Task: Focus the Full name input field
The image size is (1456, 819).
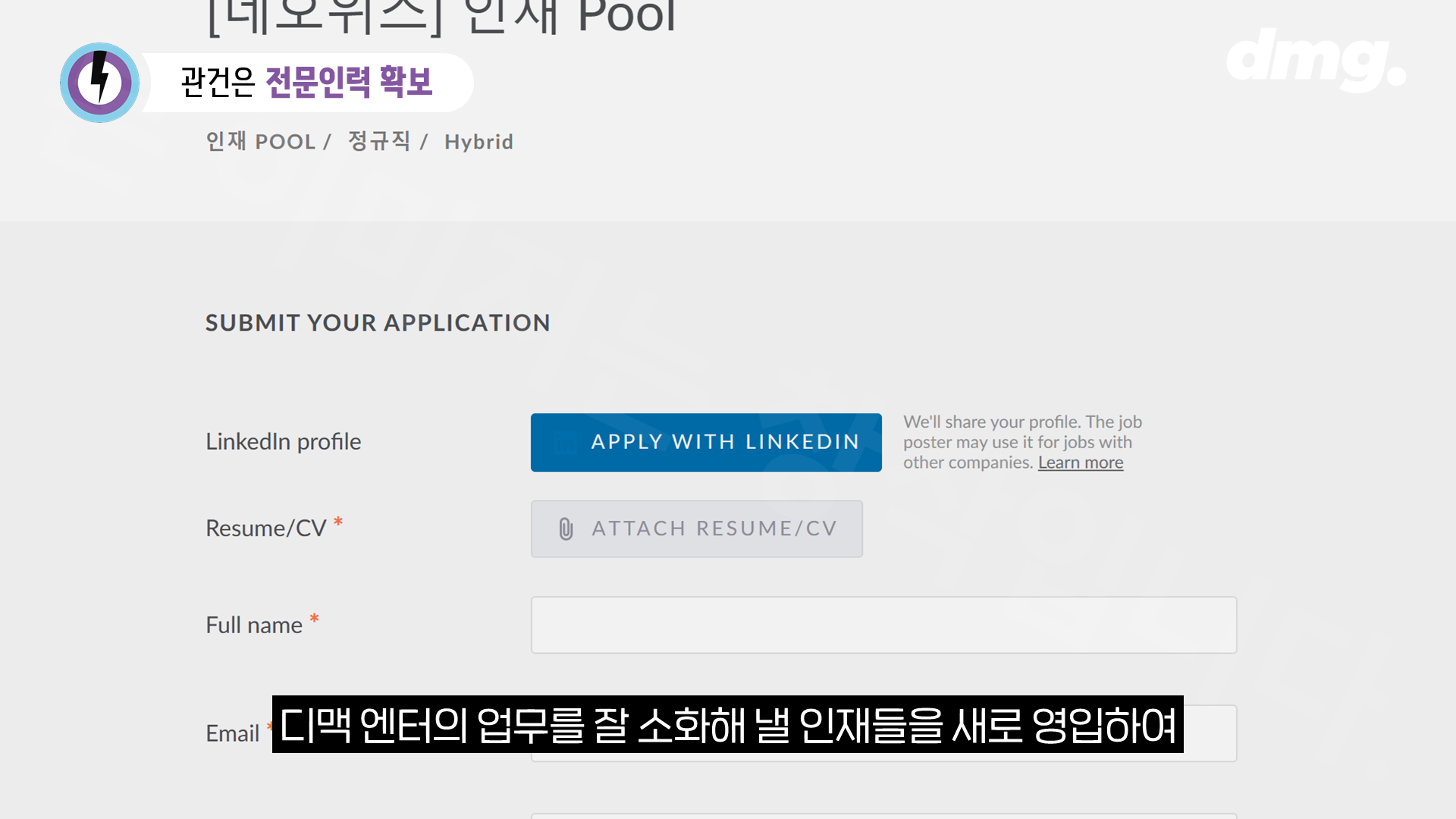Action: coord(883,625)
